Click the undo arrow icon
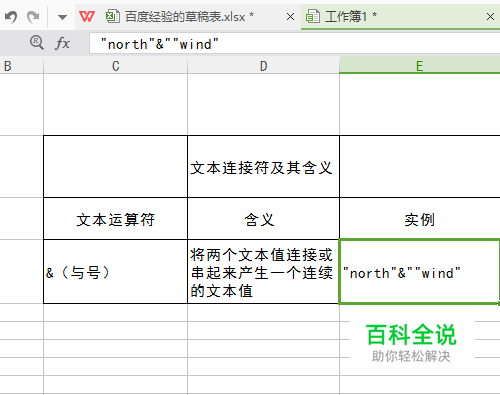 pos(11,16)
